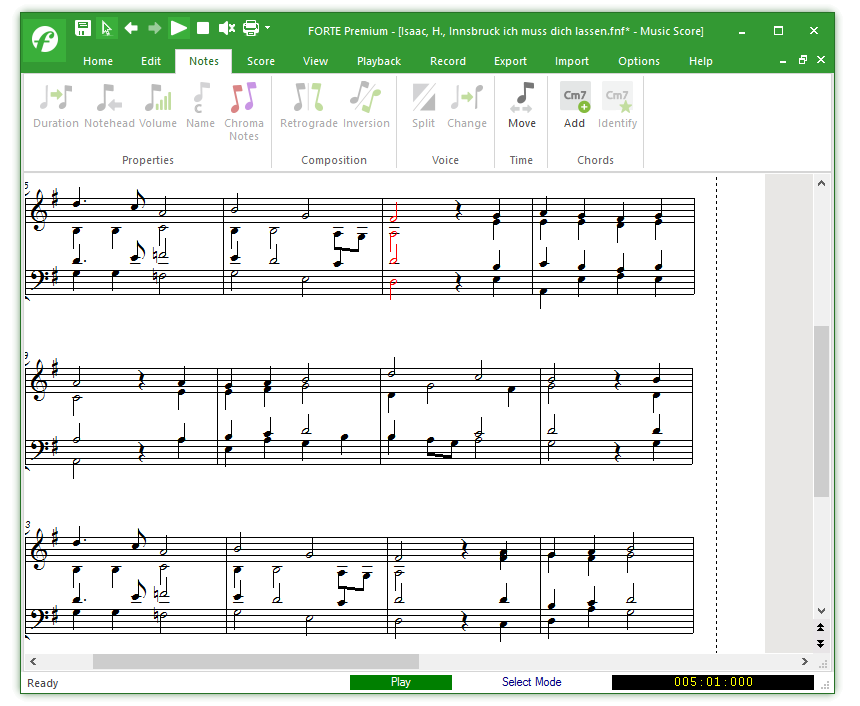Click the FORTE application logo button
This screenshot has height=706, width=860.
click(44, 39)
